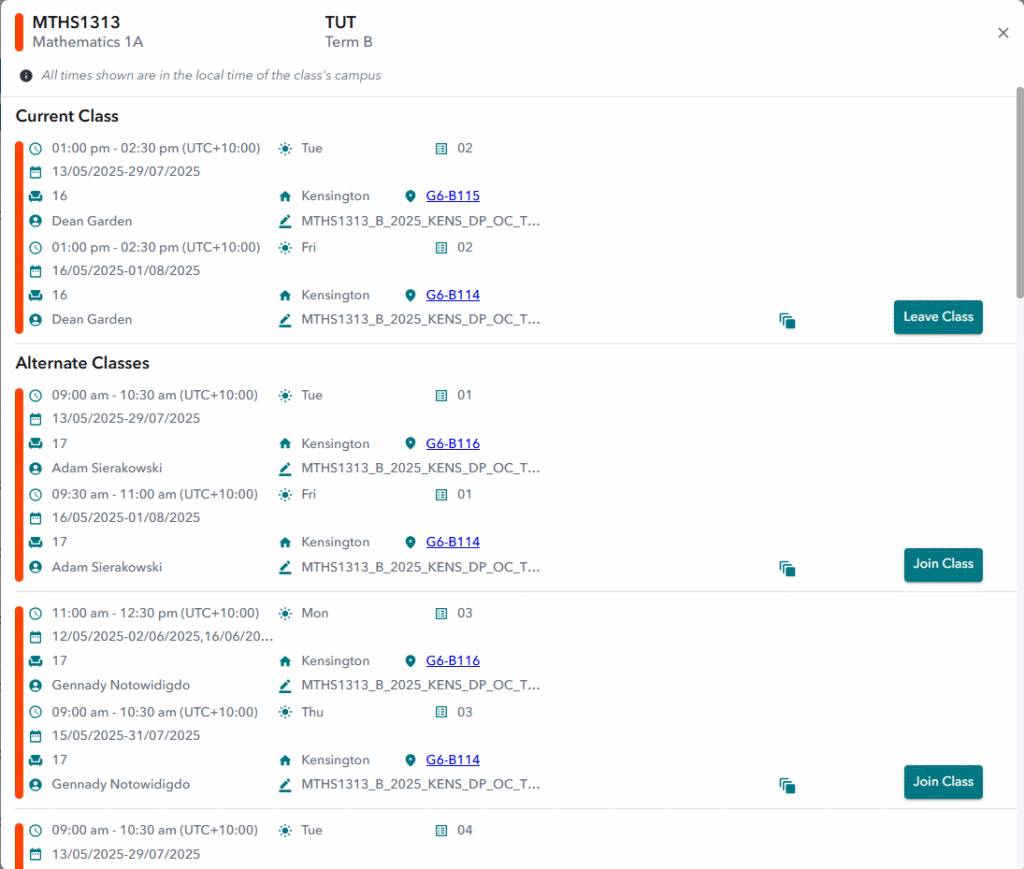Click pencil icon in Dean Garden Tuesday row
1024x869 pixels.
point(285,221)
